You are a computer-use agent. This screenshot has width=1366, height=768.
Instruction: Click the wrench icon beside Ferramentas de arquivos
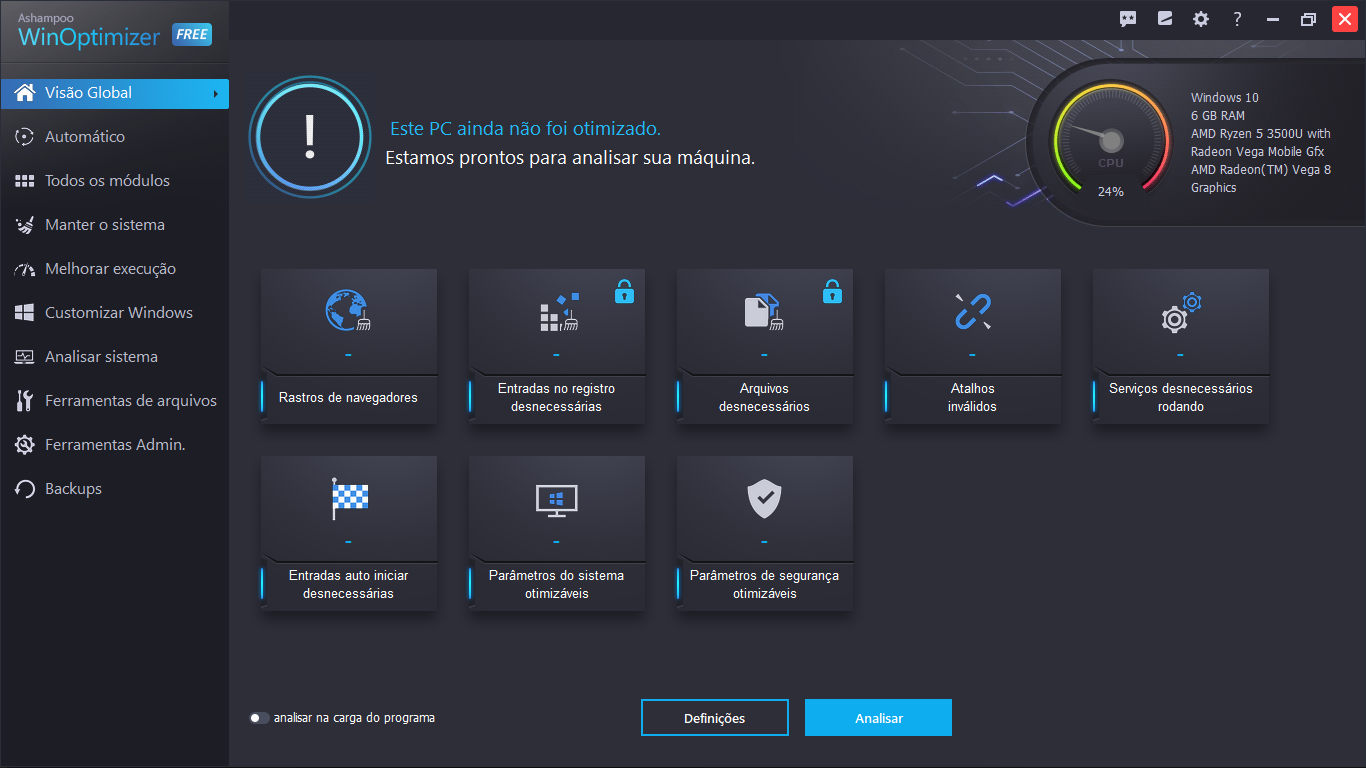[x=25, y=401]
